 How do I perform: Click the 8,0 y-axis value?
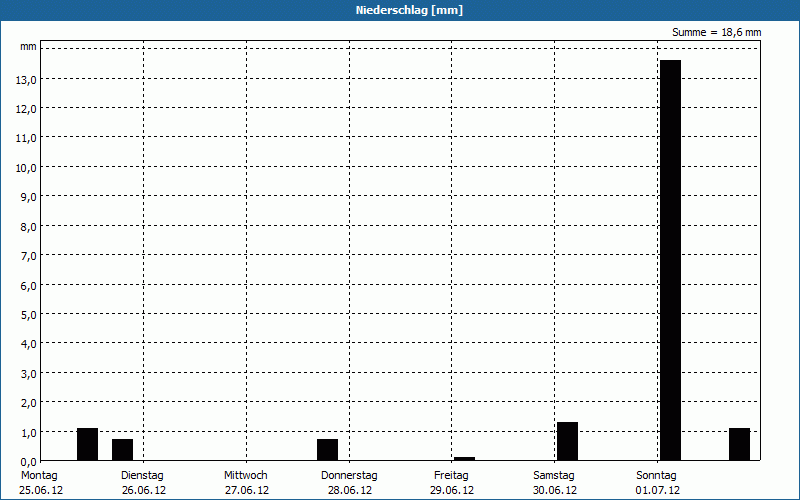click(x=29, y=227)
